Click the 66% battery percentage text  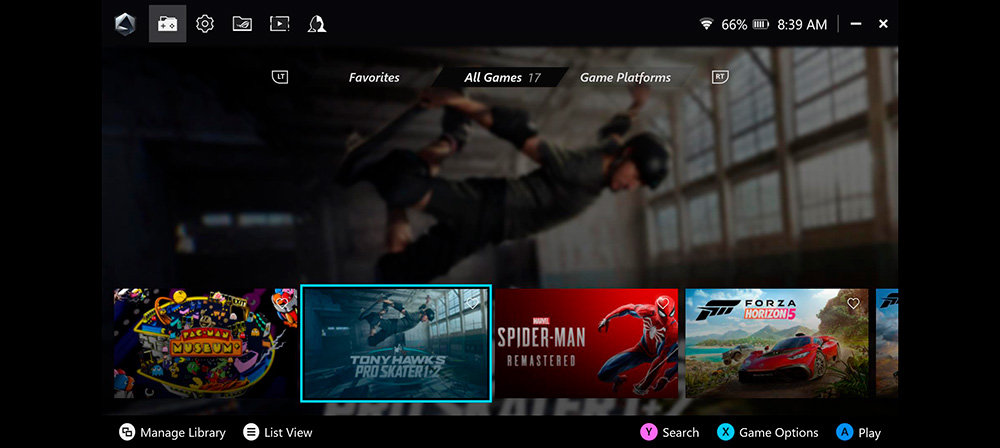tap(734, 25)
